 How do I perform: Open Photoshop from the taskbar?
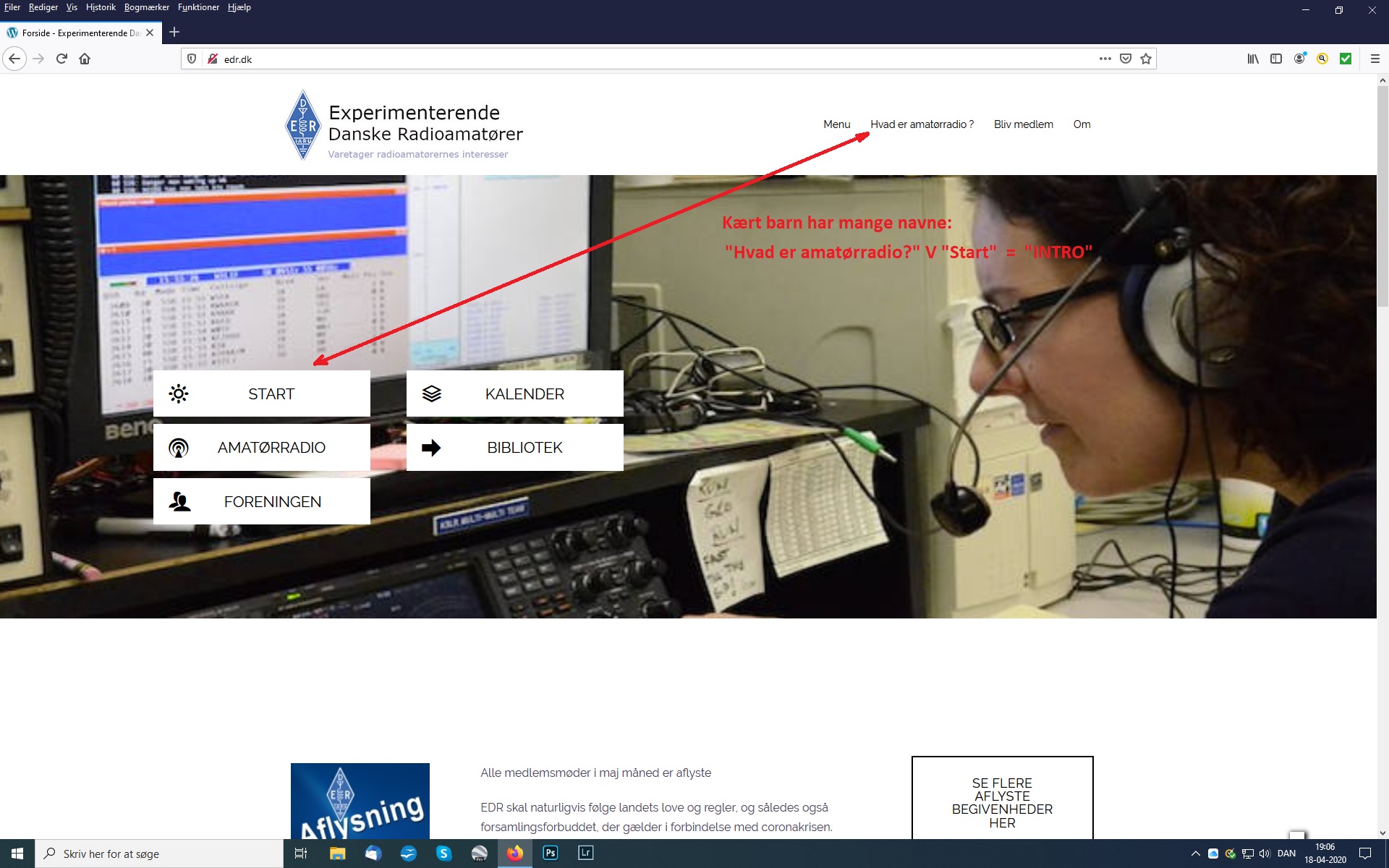tap(551, 853)
